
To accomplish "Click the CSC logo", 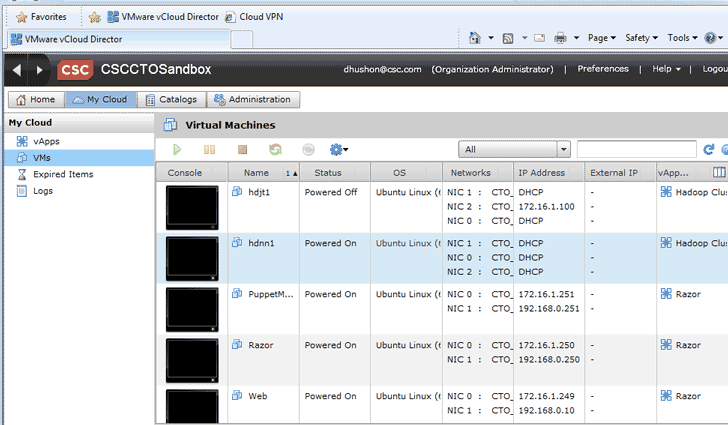I will tap(75, 70).
